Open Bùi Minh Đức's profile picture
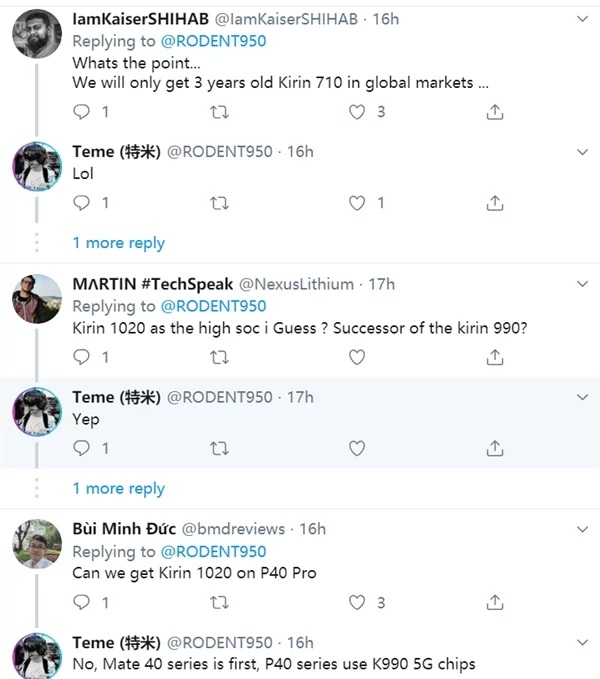This screenshot has width=600, height=679. (37, 544)
